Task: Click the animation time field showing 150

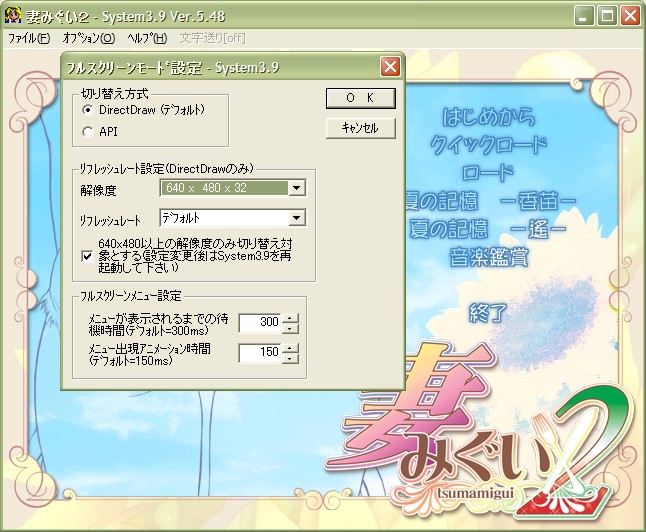Action: coord(260,353)
